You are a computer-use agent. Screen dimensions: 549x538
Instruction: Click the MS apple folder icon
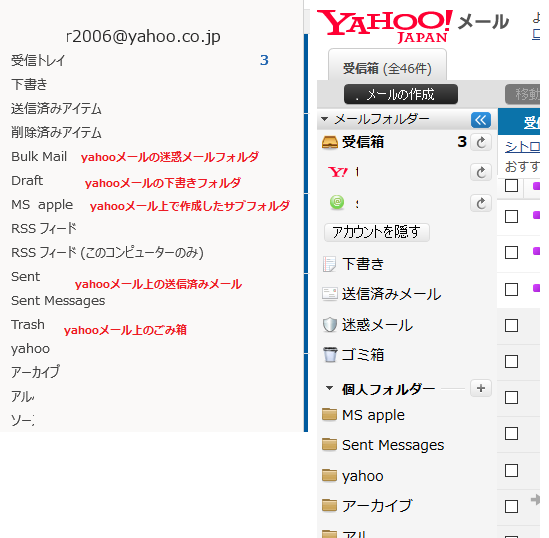[329, 414]
